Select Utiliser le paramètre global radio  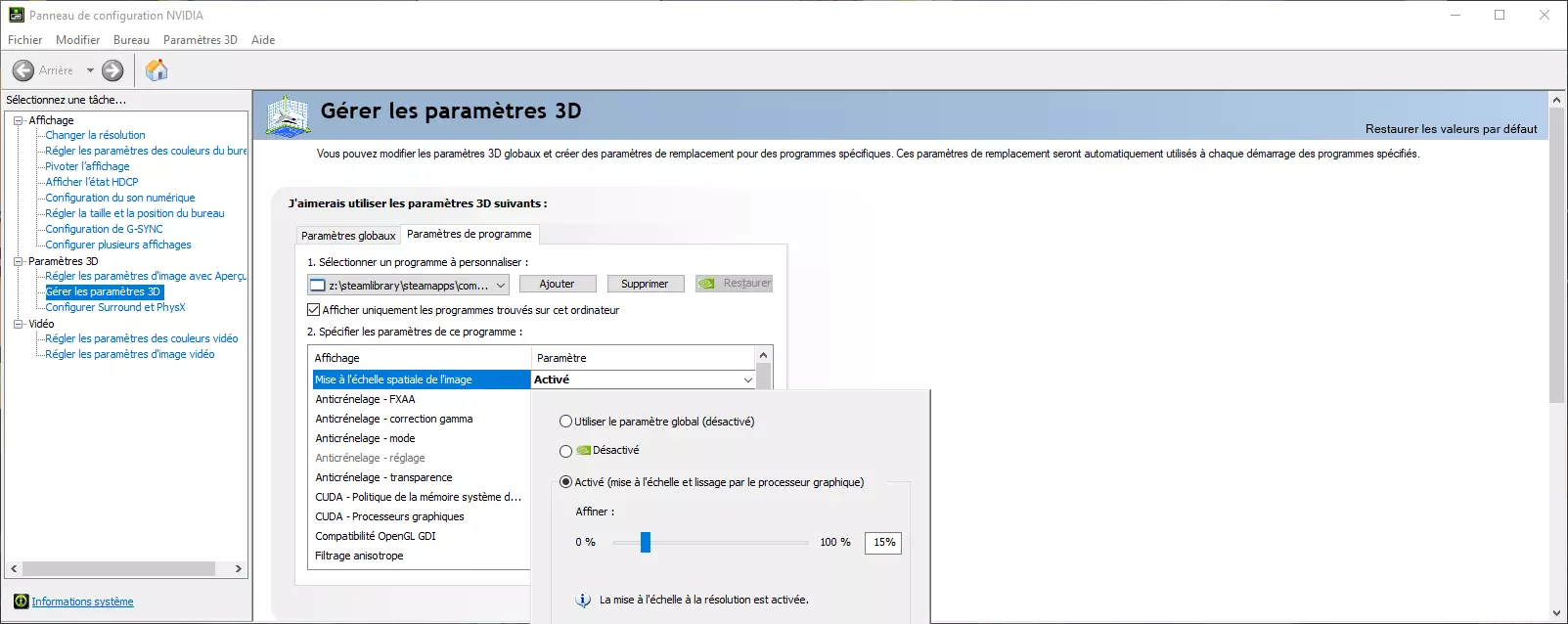click(x=565, y=422)
